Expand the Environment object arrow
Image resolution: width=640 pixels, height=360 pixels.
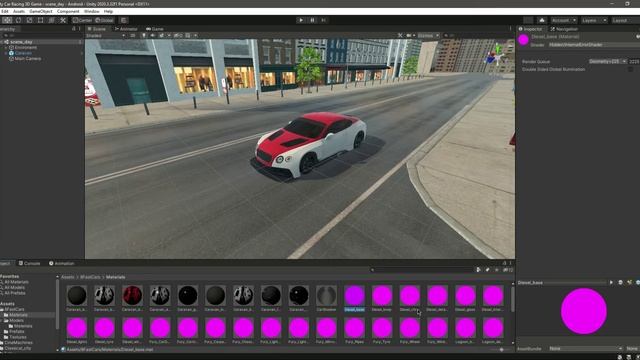tap(6, 48)
